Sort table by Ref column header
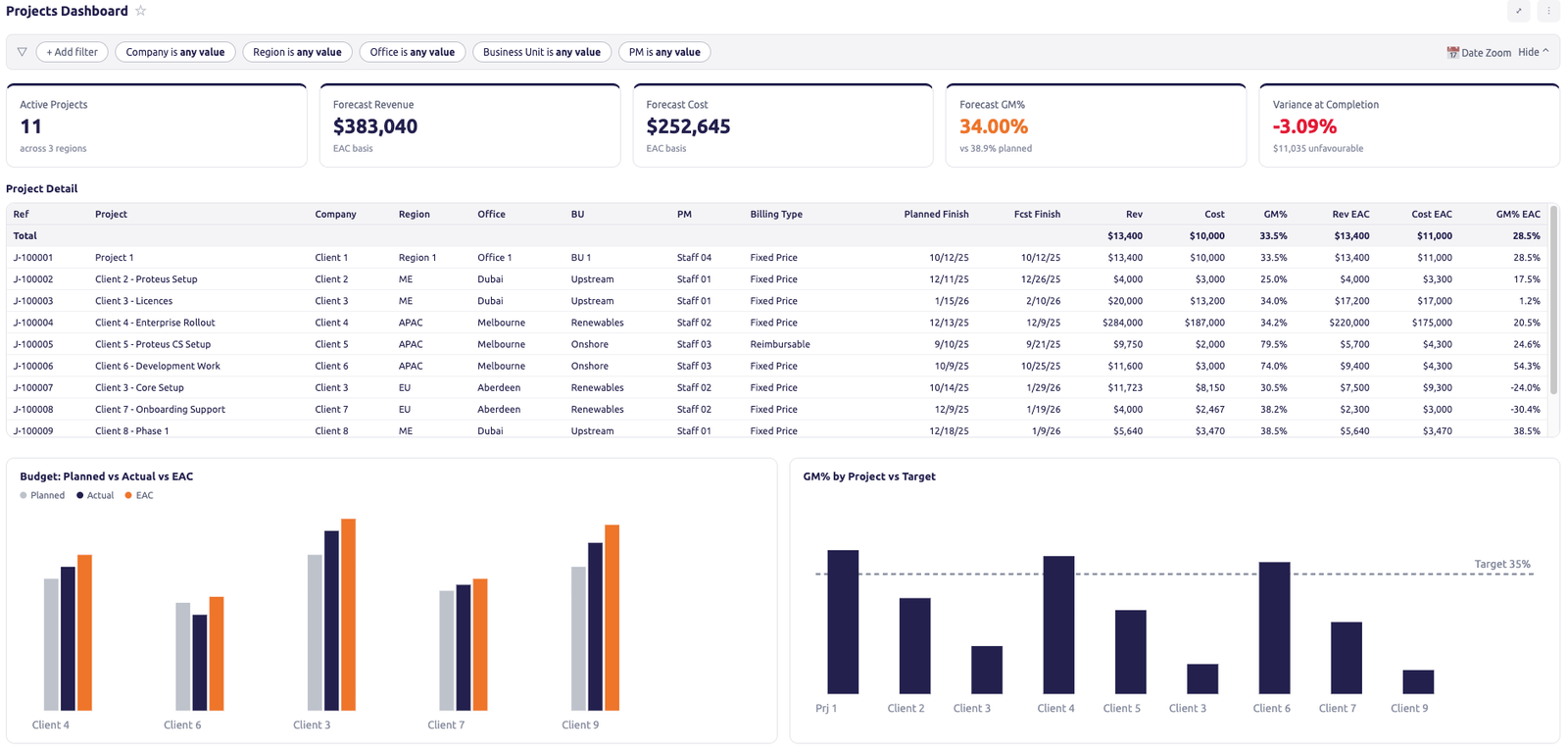The width and height of the screenshot is (1568, 751). point(22,214)
